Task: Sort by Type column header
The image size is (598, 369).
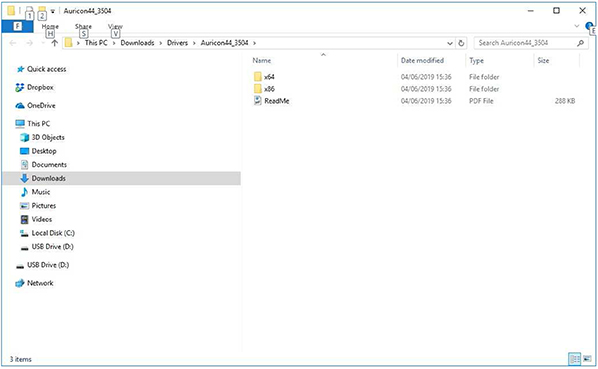Action: click(476, 60)
